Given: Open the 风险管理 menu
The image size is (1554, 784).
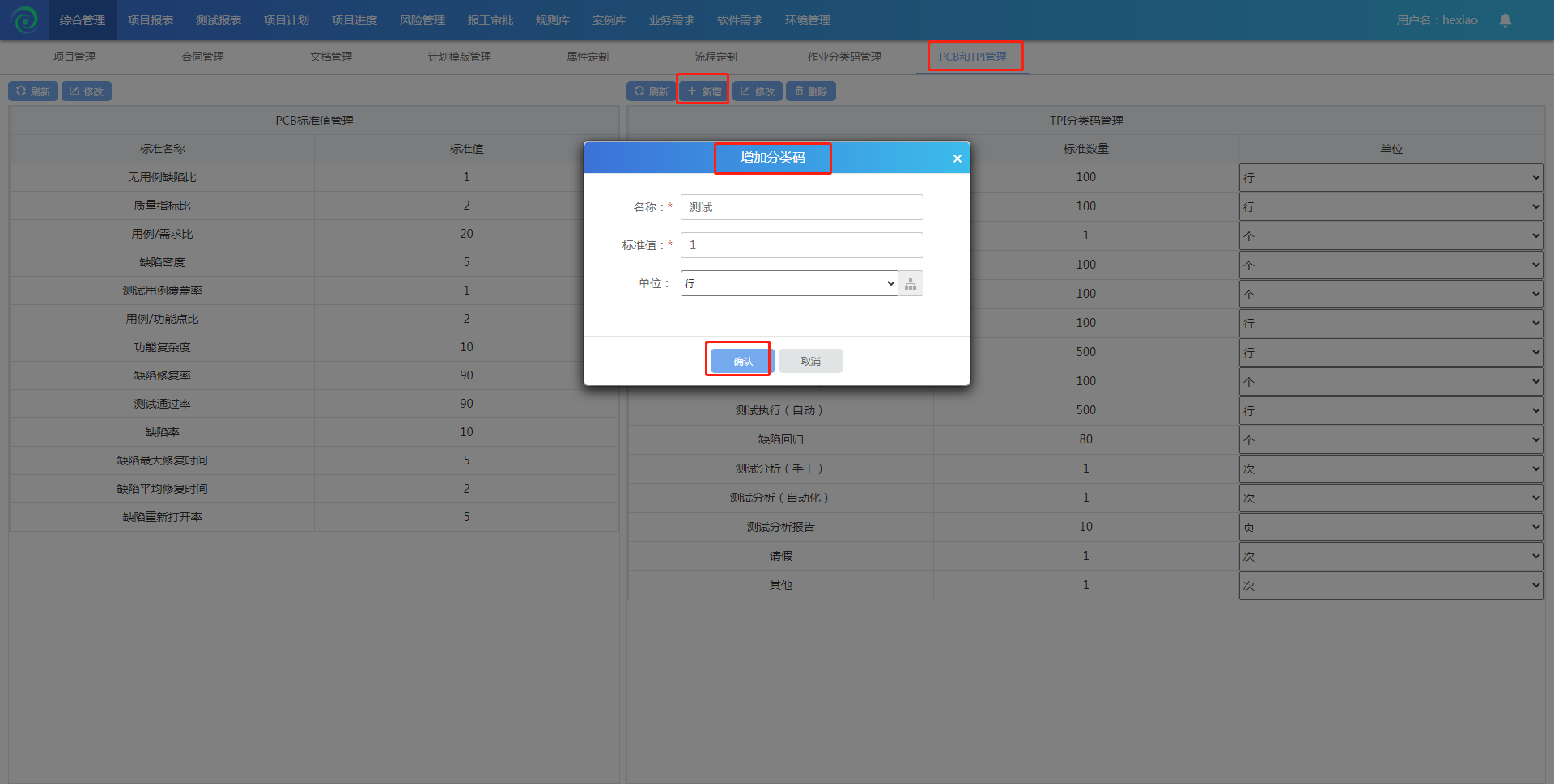Looking at the screenshot, I should tap(422, 20).
